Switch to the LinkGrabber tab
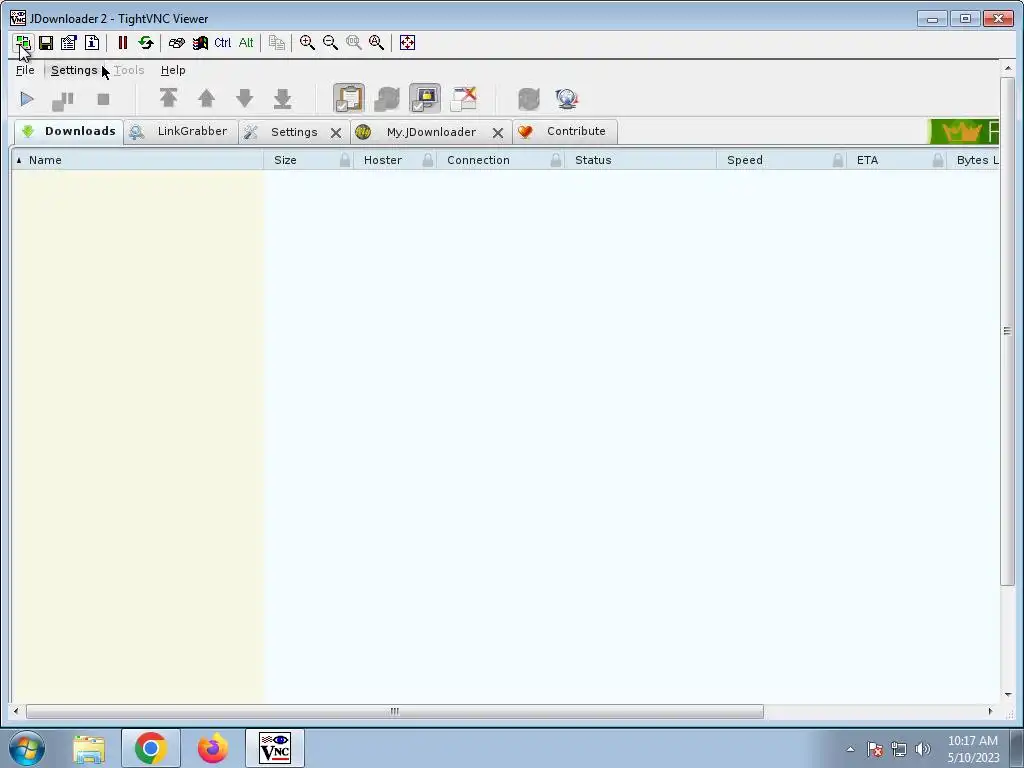Image resolution: width=1024 pixels, height=768 pixels. 181,131
